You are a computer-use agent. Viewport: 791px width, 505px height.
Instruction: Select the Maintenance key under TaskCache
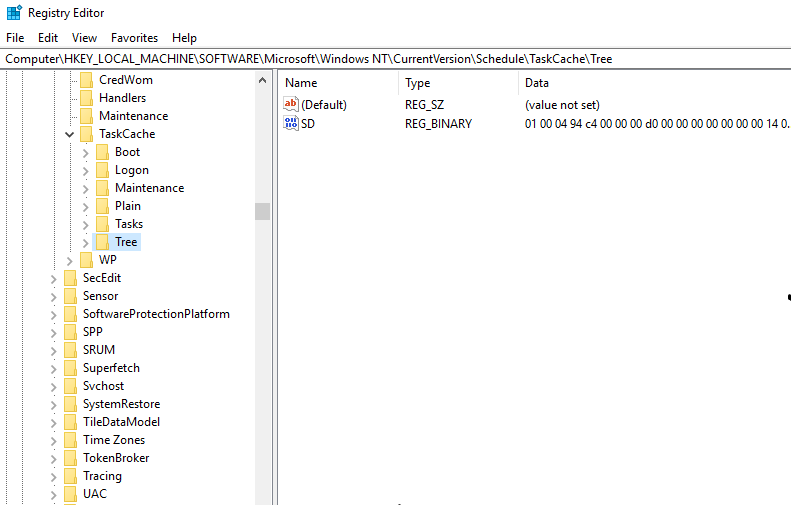(x=149, y=188)
